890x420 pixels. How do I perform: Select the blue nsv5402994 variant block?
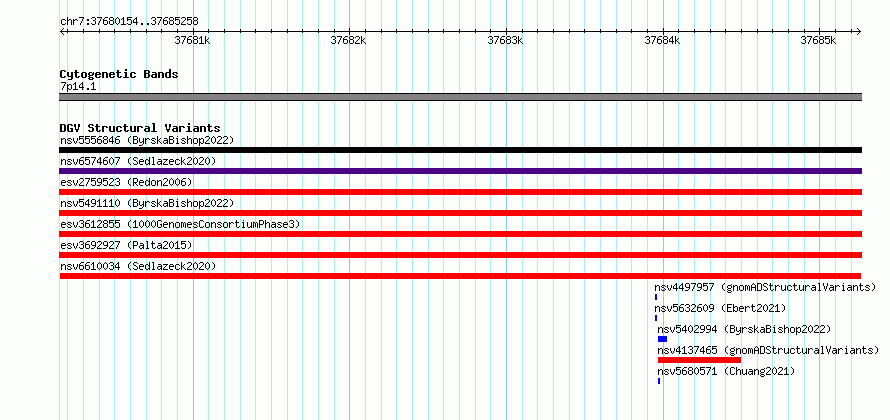(662, 339)
